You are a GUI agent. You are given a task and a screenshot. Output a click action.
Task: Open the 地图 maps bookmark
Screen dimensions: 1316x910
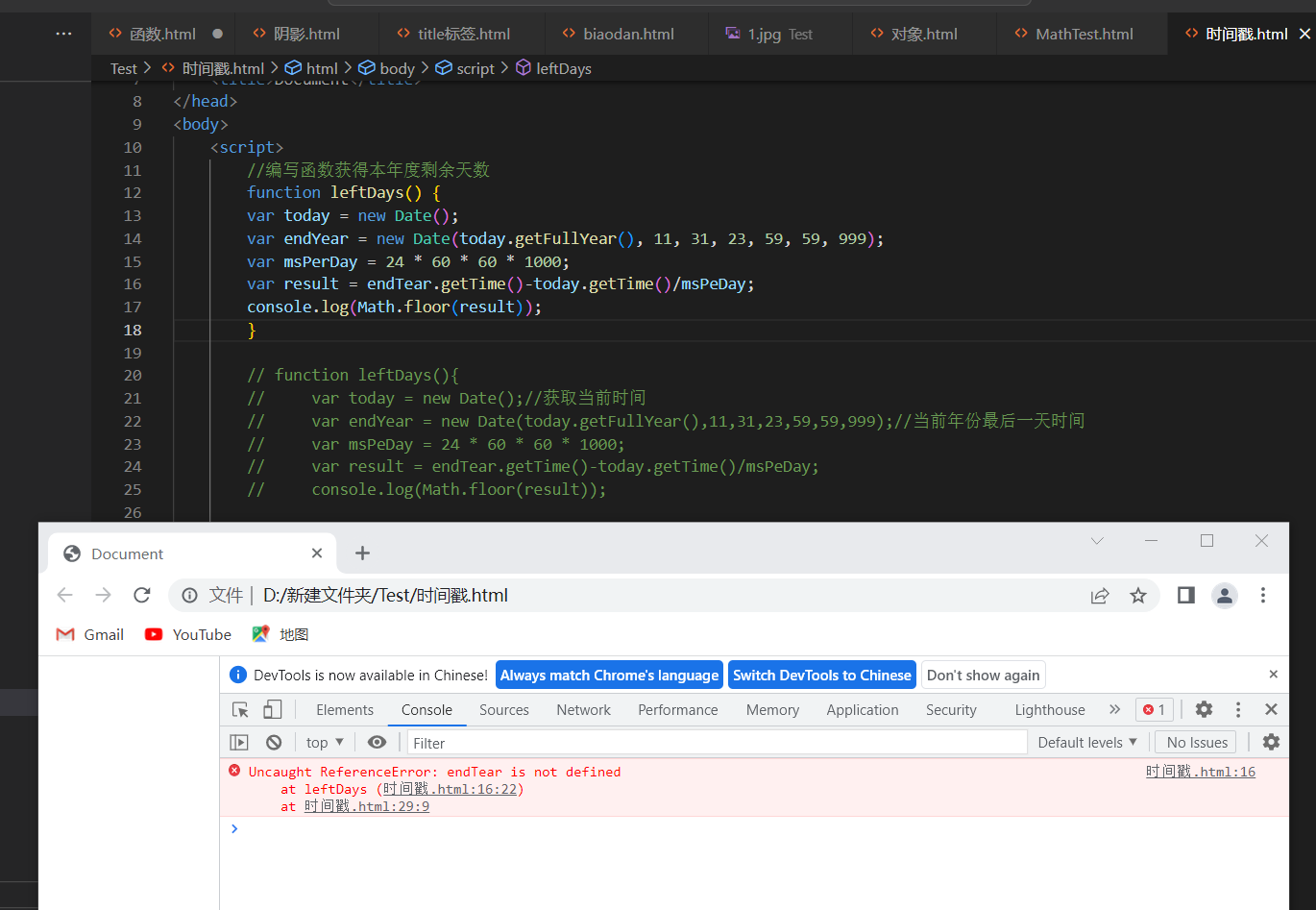tap(280, 634)
